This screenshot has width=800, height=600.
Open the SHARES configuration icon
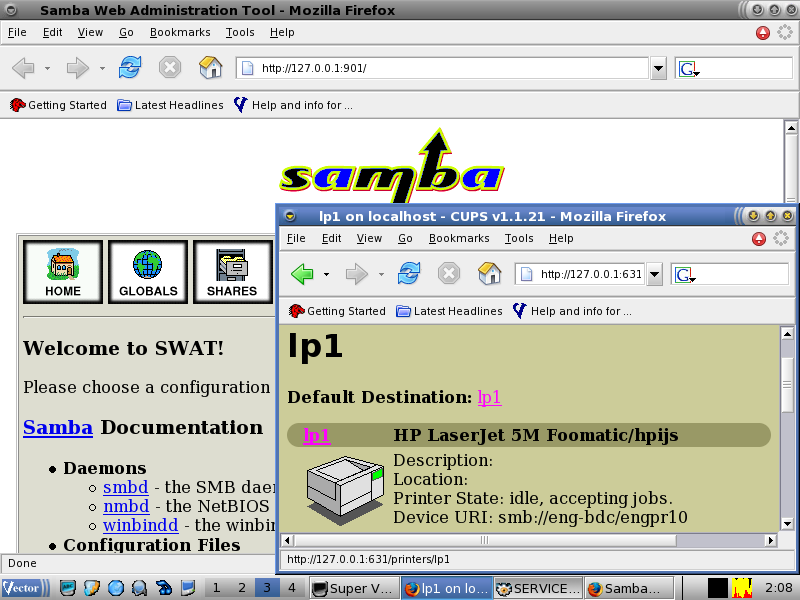[232, 271]
